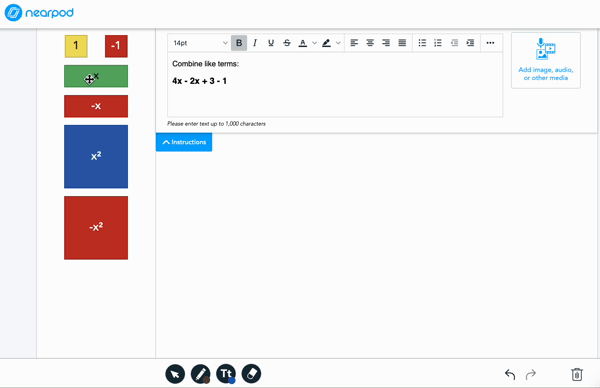The width and height of the screenshot is (600, 388).
Task: Open the more options ellipsis menu
Action: 490,43
